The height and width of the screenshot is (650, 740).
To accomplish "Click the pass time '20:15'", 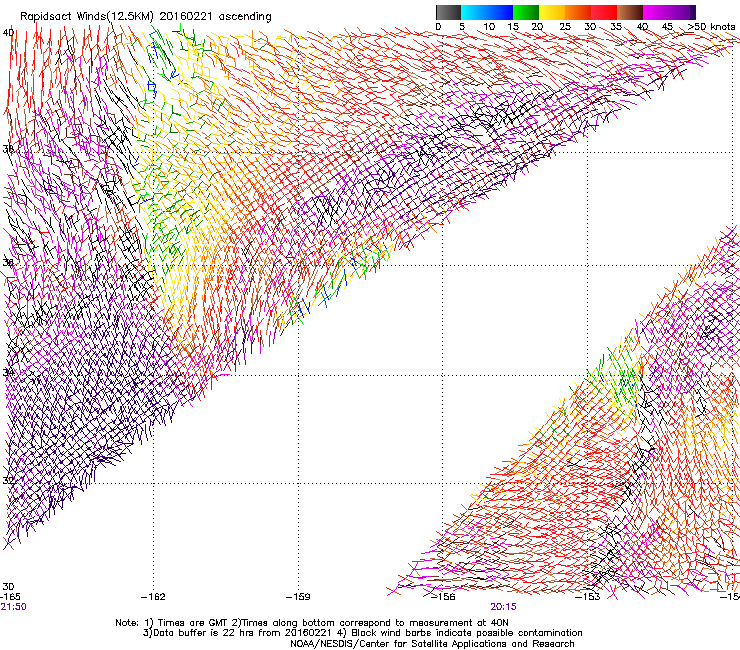I will pyautogui.click(x=503, y=607).
